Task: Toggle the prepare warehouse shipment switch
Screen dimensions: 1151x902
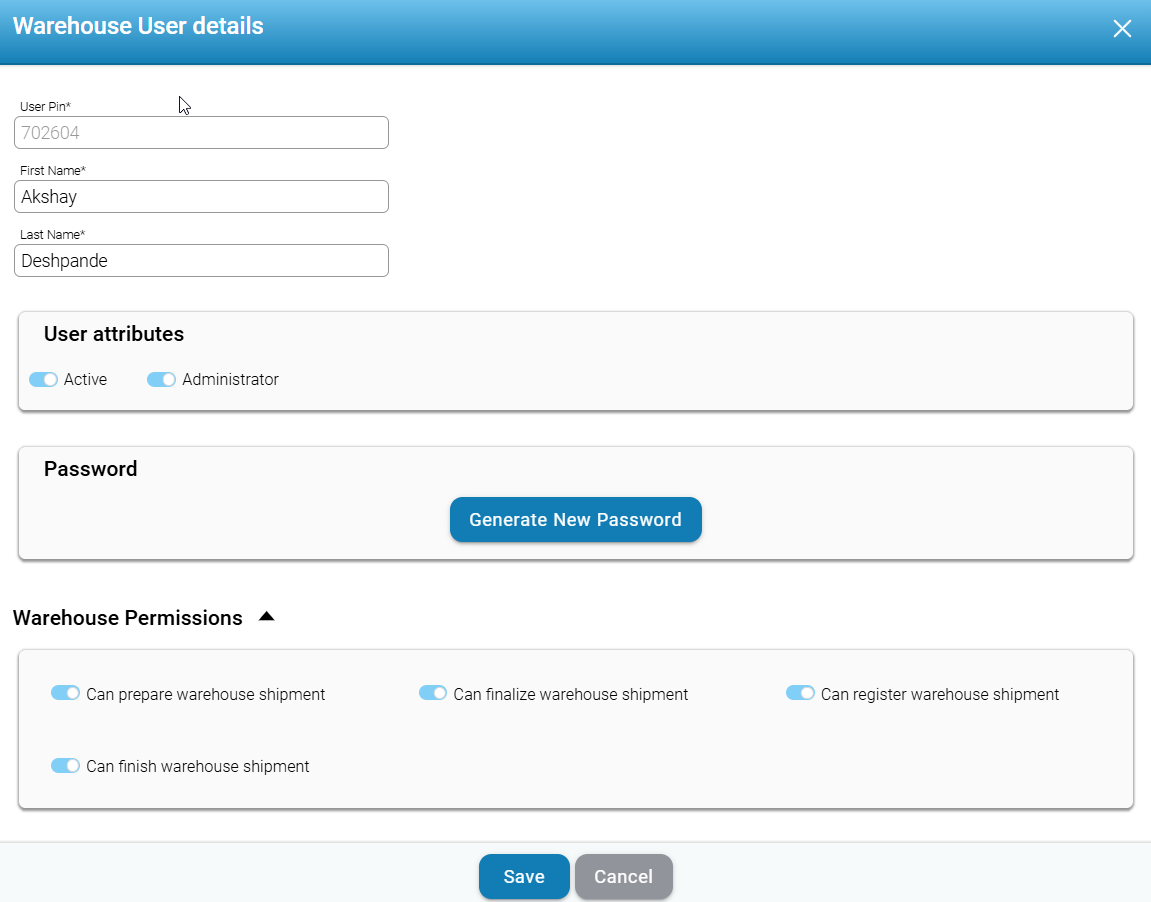Action: 65,693
